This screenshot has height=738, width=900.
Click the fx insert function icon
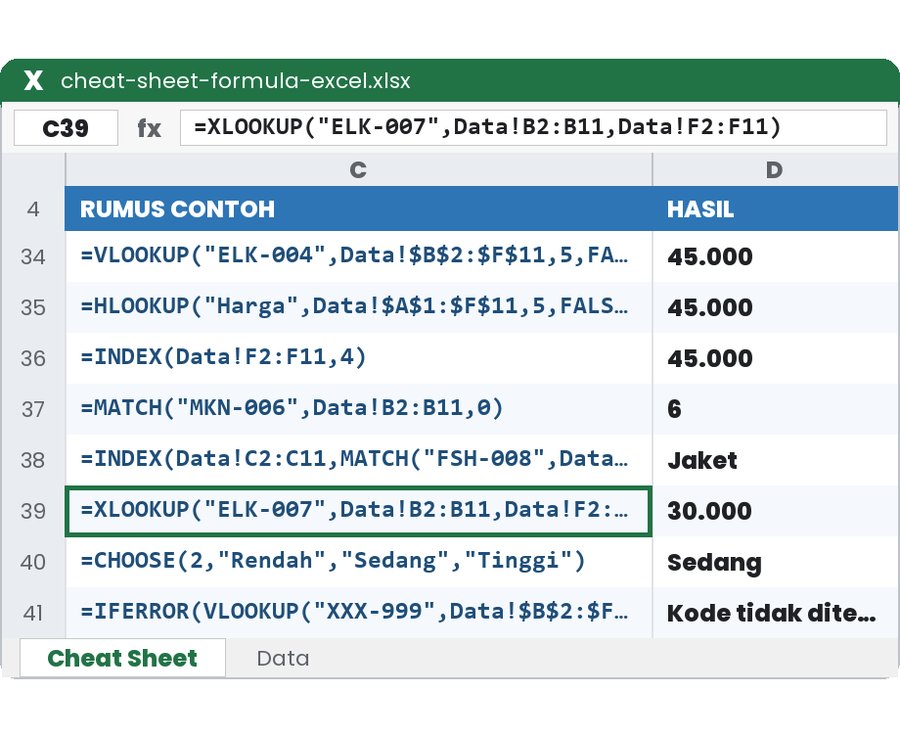pyautogui.click(x=149, y=128)
